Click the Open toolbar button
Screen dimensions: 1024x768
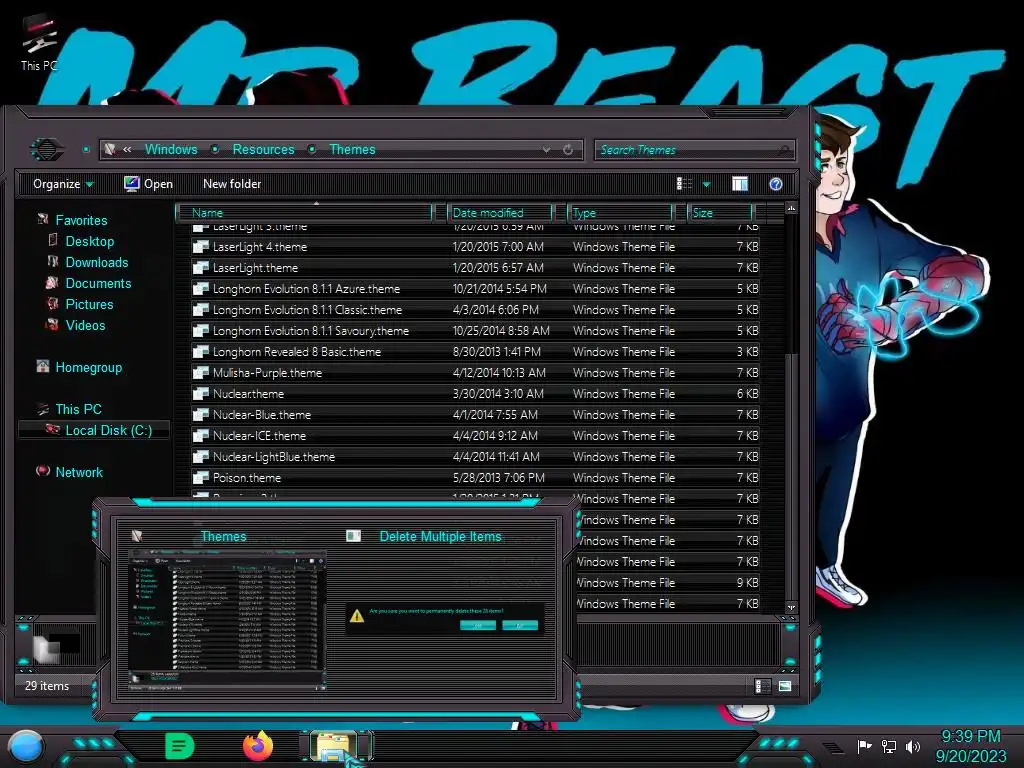click(148, 184)
